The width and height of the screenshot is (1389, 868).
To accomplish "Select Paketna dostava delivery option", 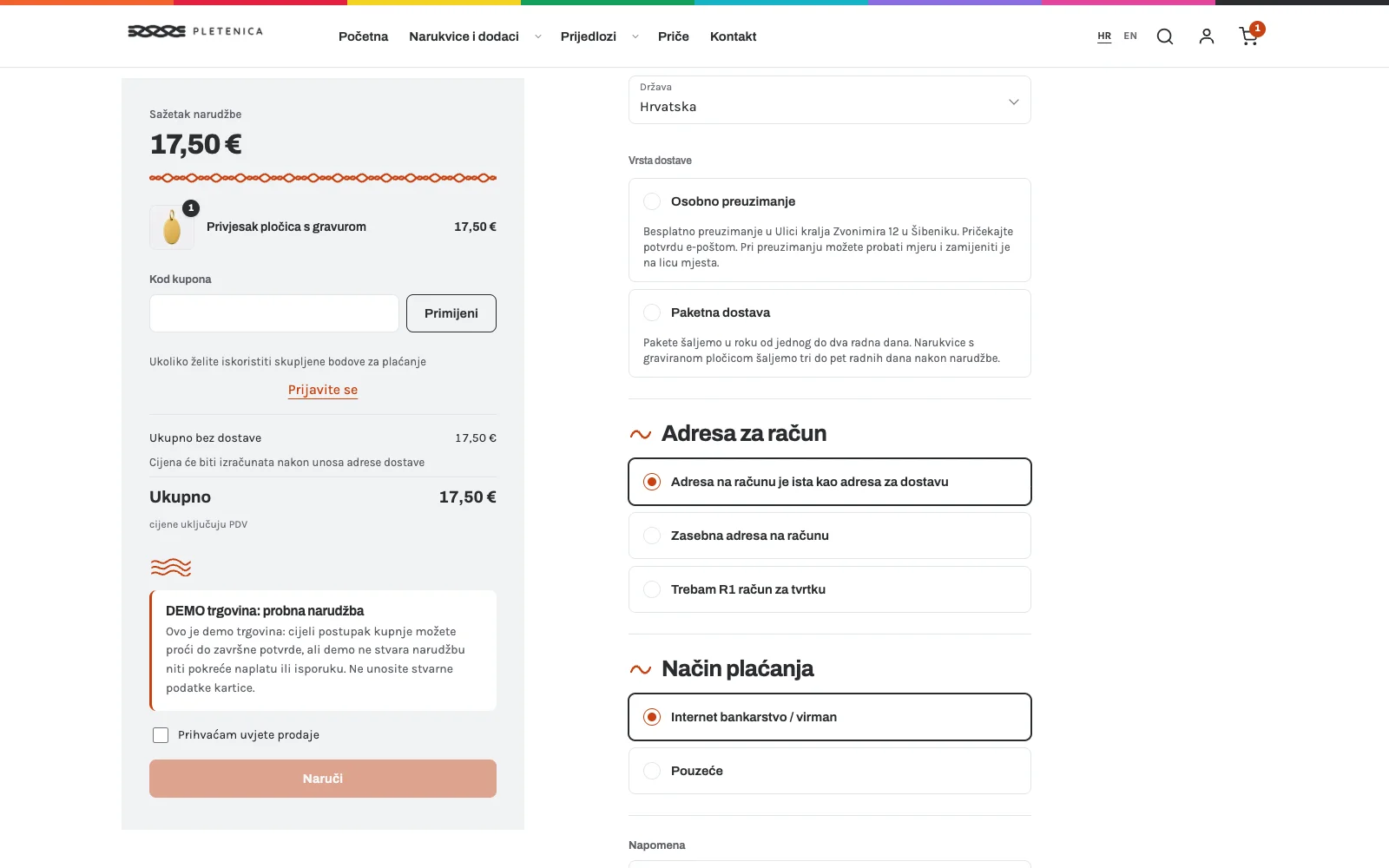I will (x=830, y=333).
